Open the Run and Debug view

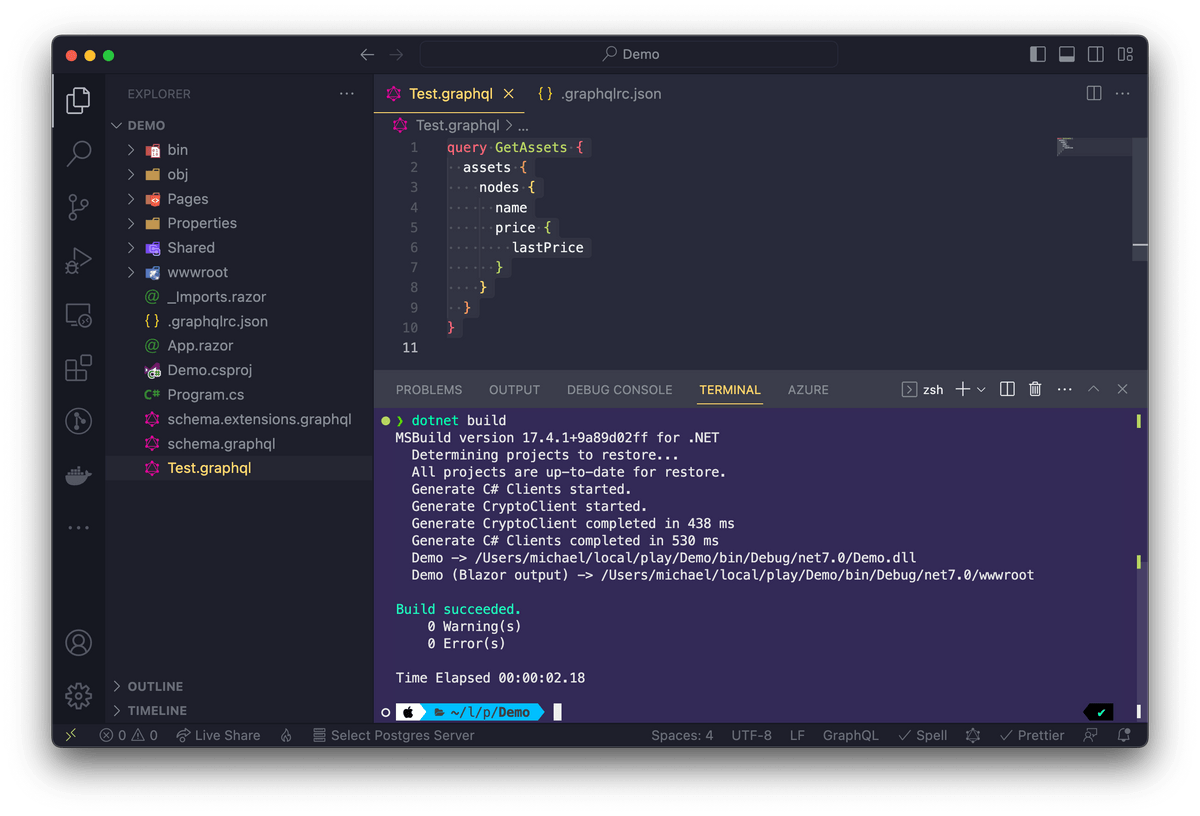[78, 261]
